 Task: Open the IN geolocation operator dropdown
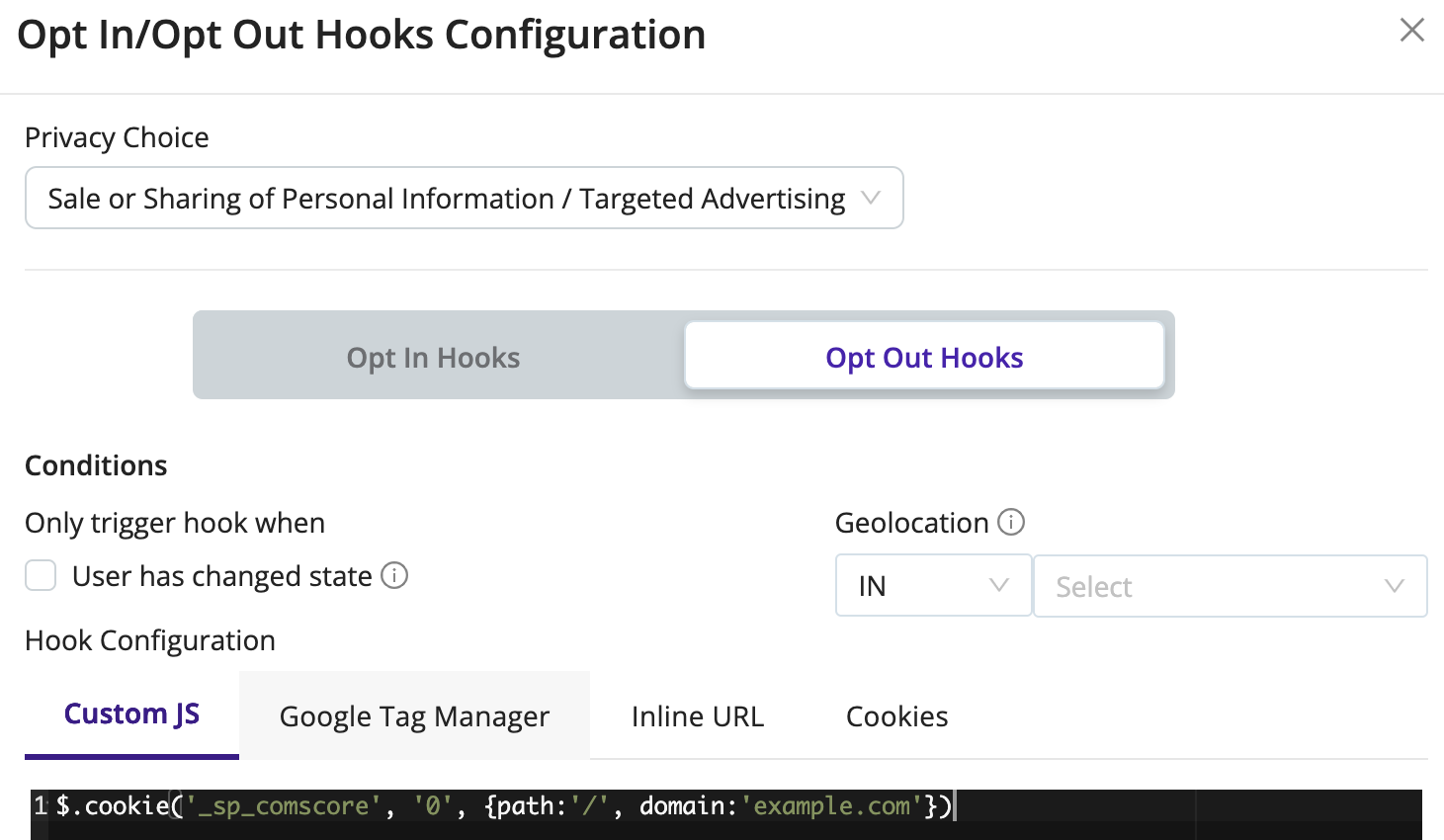pyautogui.click(x=933, y=586)
